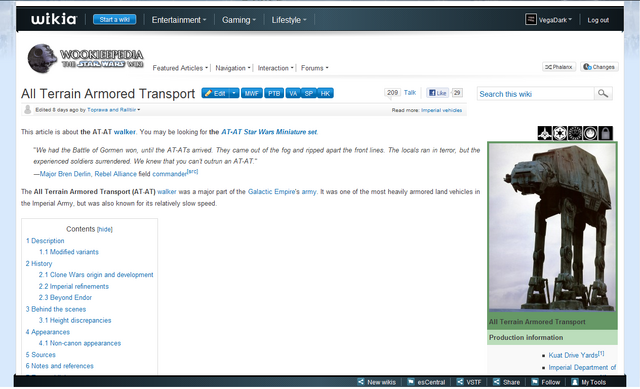Open the Forums menu
The image size is (640, 389).
[314, 68]
